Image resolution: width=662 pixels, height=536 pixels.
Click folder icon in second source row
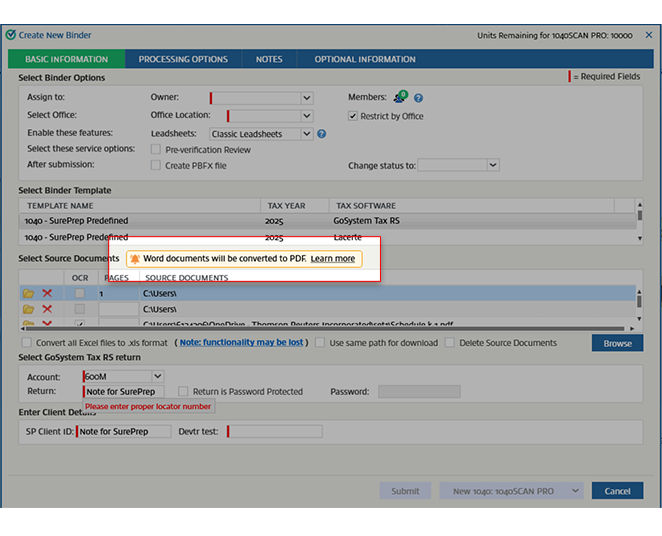pos(28,309)
